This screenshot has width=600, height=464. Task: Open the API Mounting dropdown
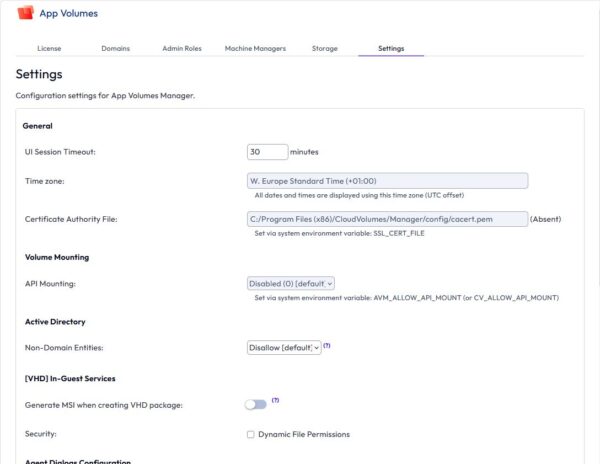click(291, 283)
